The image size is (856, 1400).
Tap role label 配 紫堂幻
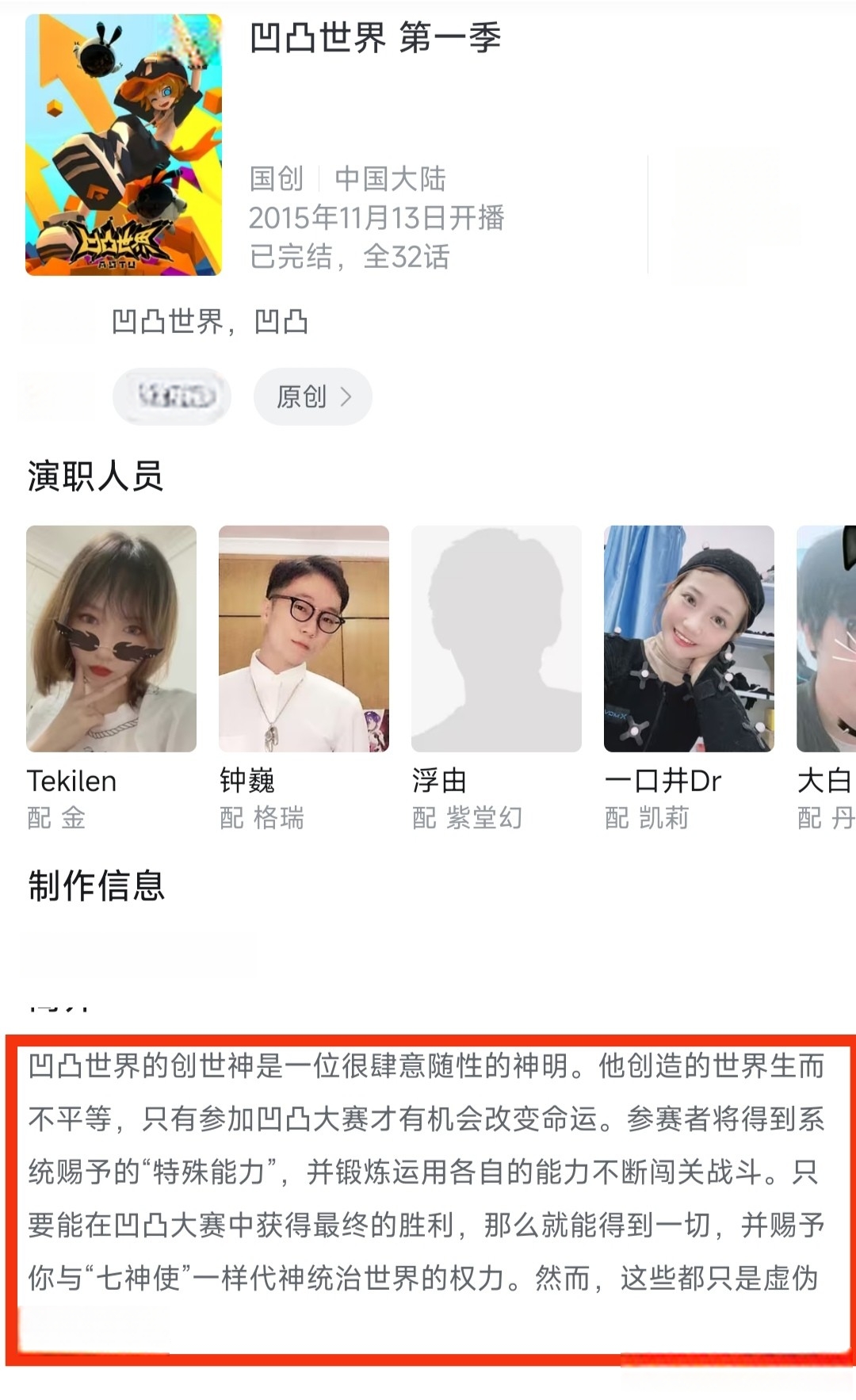click(x=468, y=817)
